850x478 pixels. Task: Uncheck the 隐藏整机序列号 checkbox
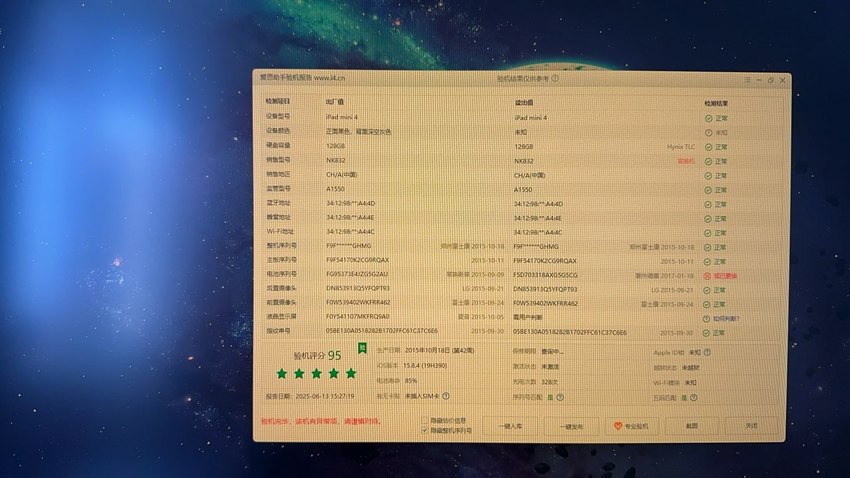(425, 430)
